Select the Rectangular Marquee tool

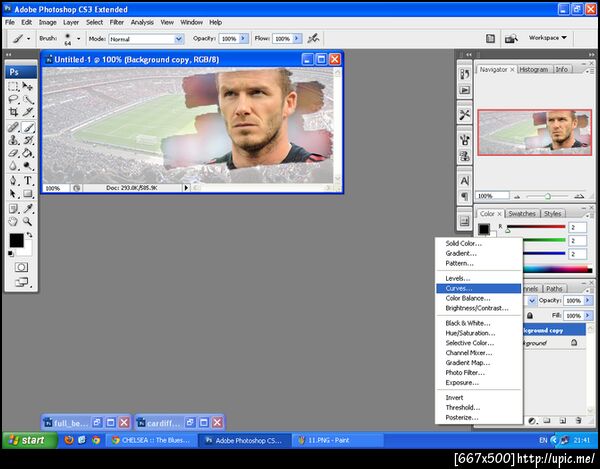click(13, 86)
